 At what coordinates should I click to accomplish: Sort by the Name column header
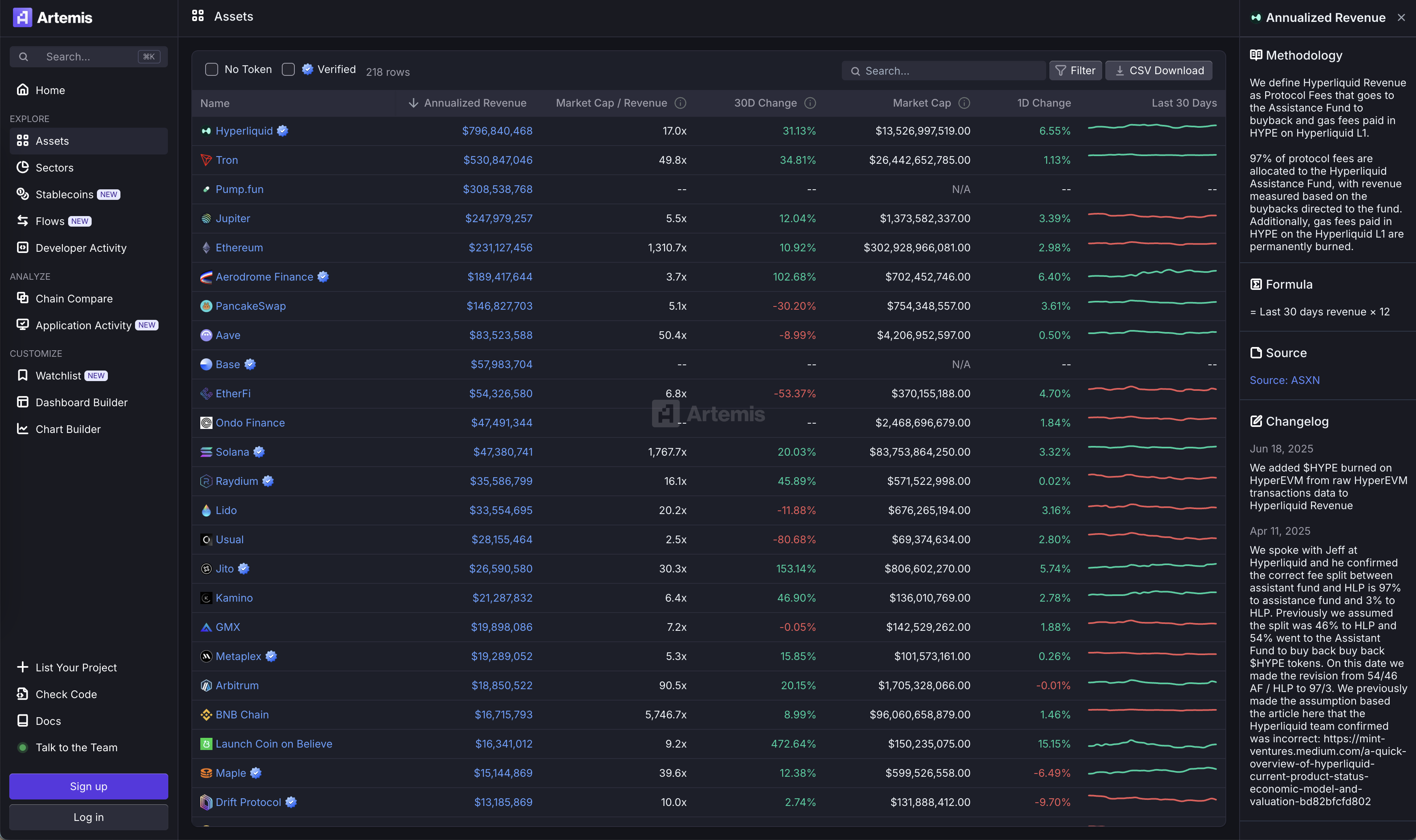215,103
